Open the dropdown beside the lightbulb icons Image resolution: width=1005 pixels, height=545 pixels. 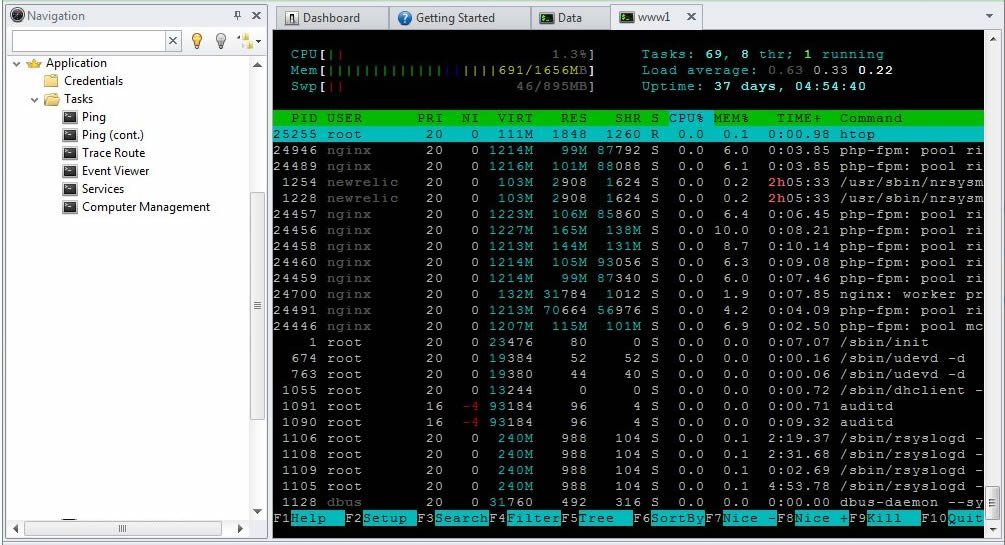coord(248,41)
